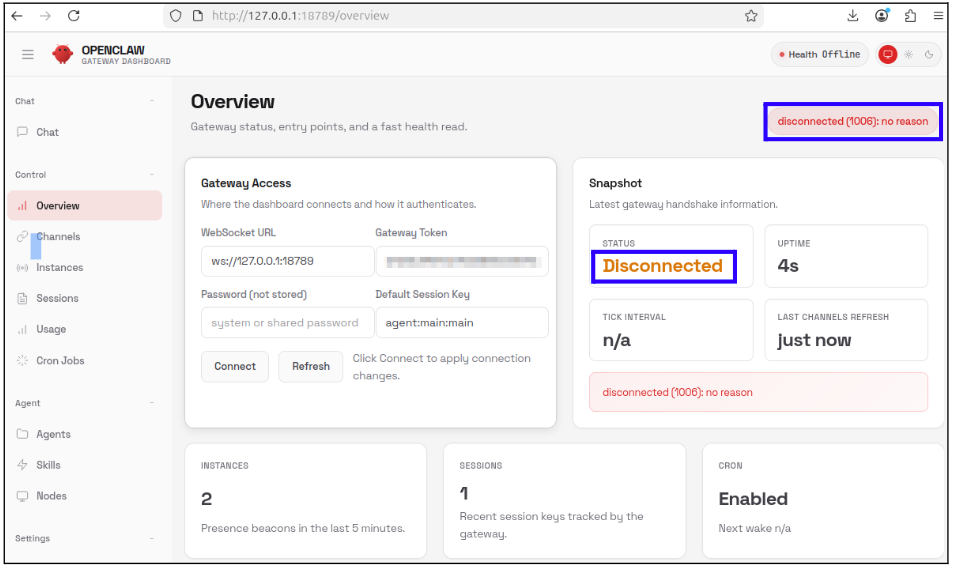Click the Last Channels Refresh just now value
Screen dimensions: 953x569
point(814,340)
